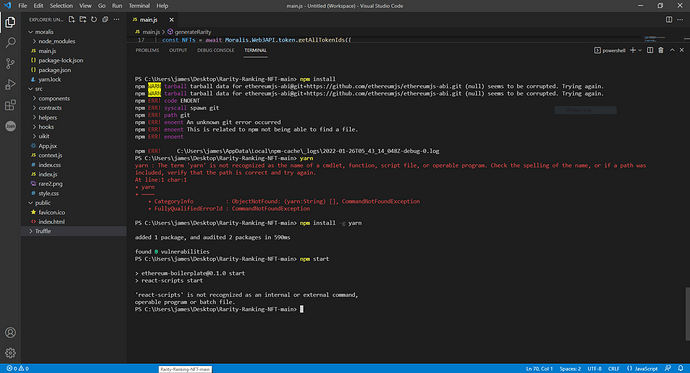690x373 pixels.
Task: Open favicon.ico file
Action: point(74,212)
